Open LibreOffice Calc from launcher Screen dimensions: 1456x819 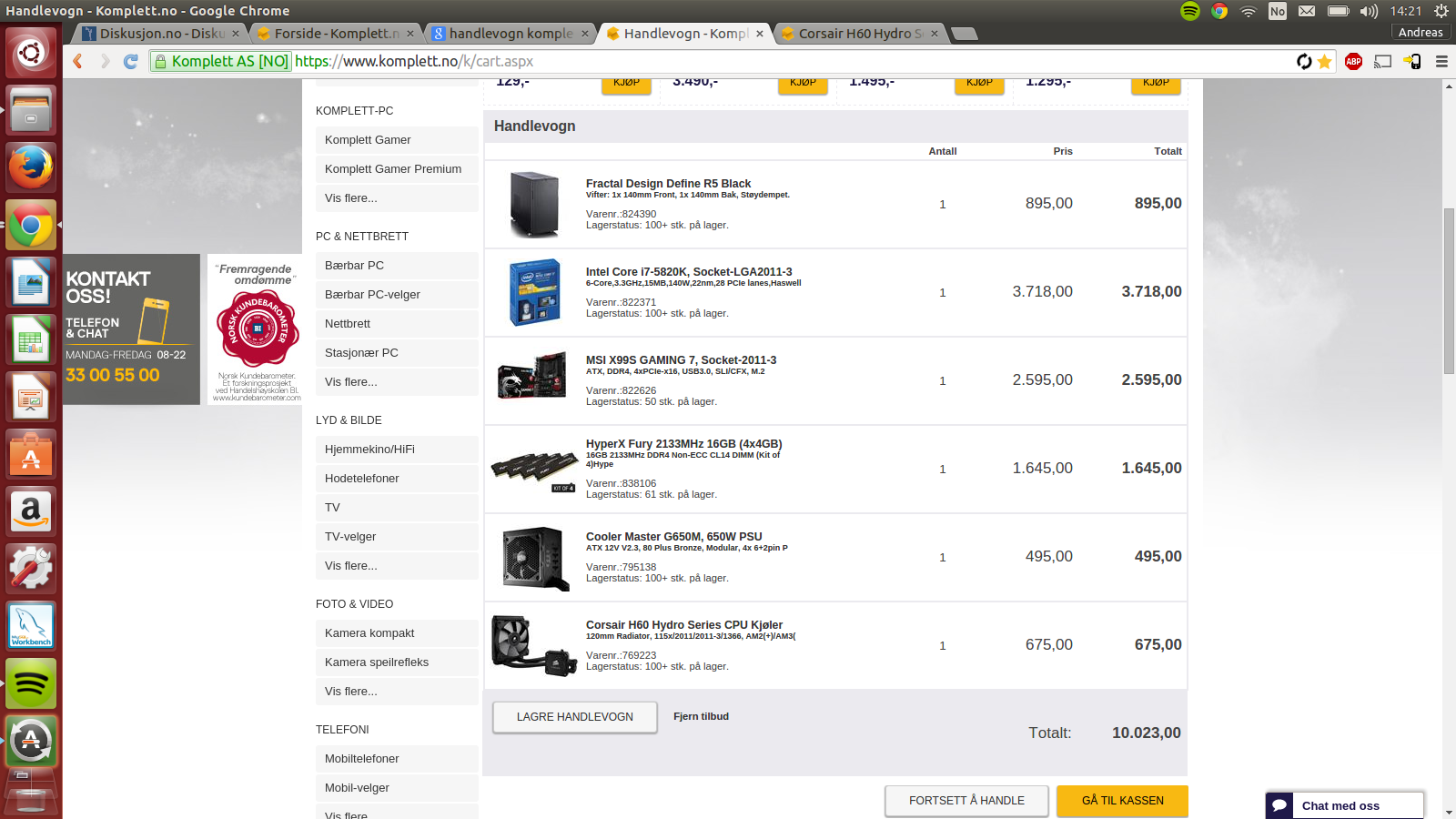click(31, 339)
